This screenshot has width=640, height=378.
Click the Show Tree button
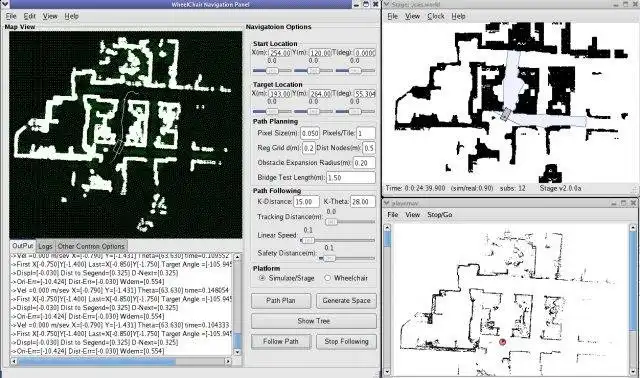point(313,321)
